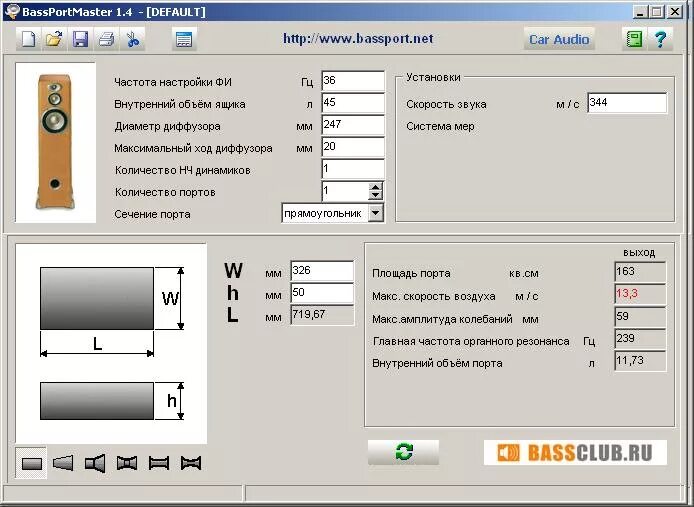Click the scissors cut icon
694x507 pixels.
(x=132, y=39)
